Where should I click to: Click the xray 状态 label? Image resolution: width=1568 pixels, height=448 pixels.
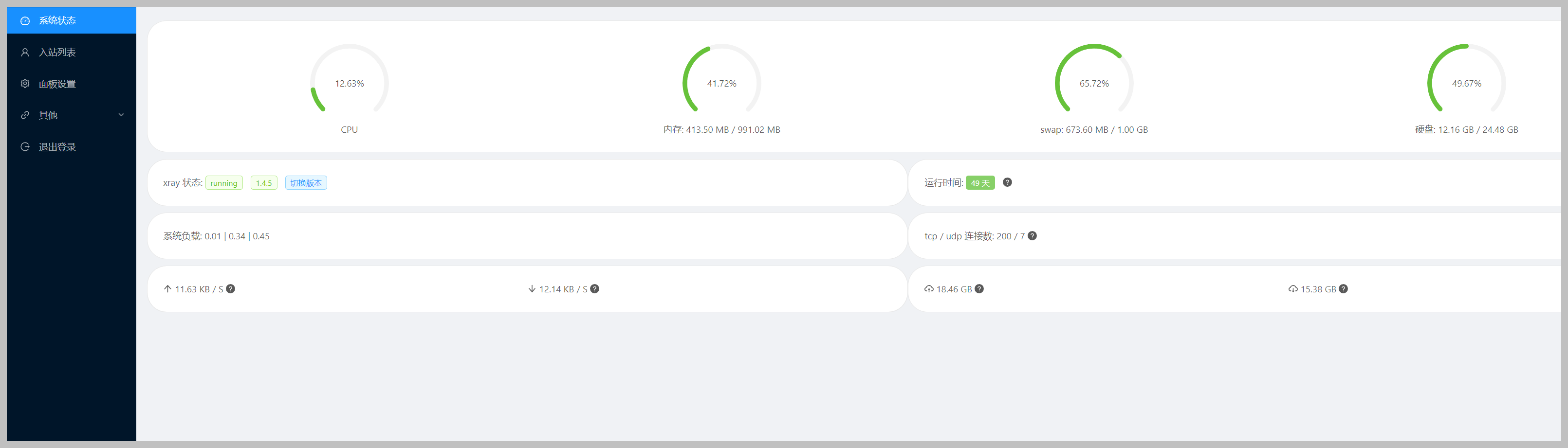183,182
